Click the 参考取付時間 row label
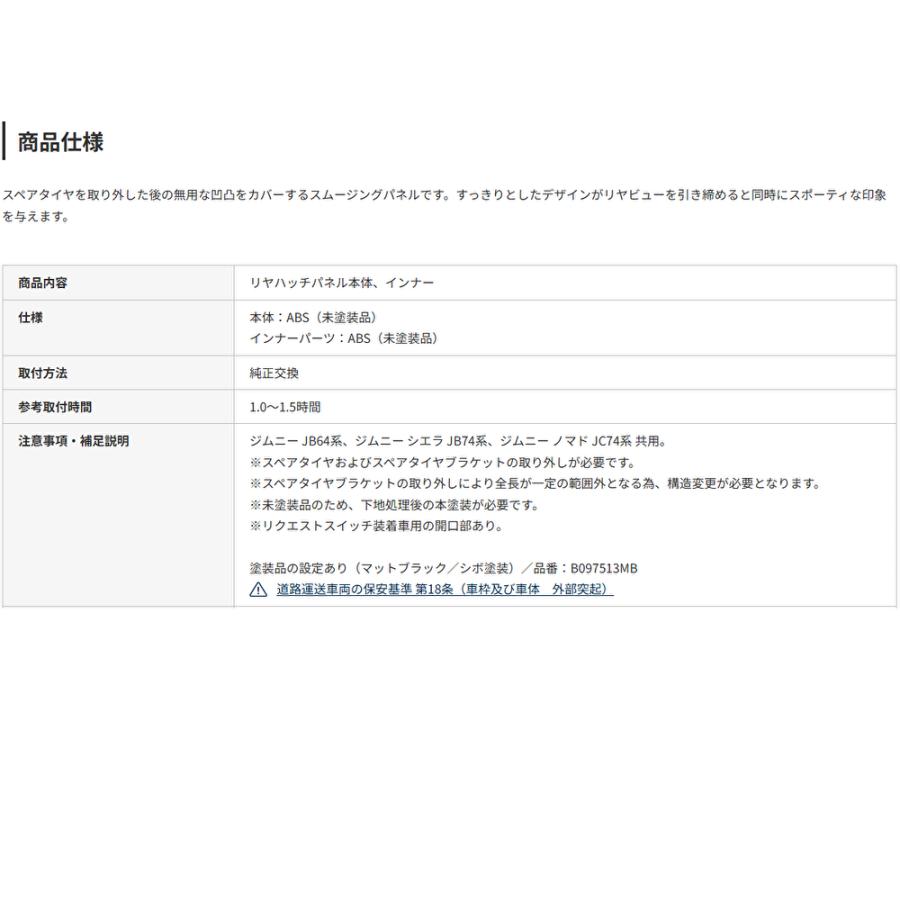The width and height of the screenshot is (900, 900). click(x=55, y=407)
